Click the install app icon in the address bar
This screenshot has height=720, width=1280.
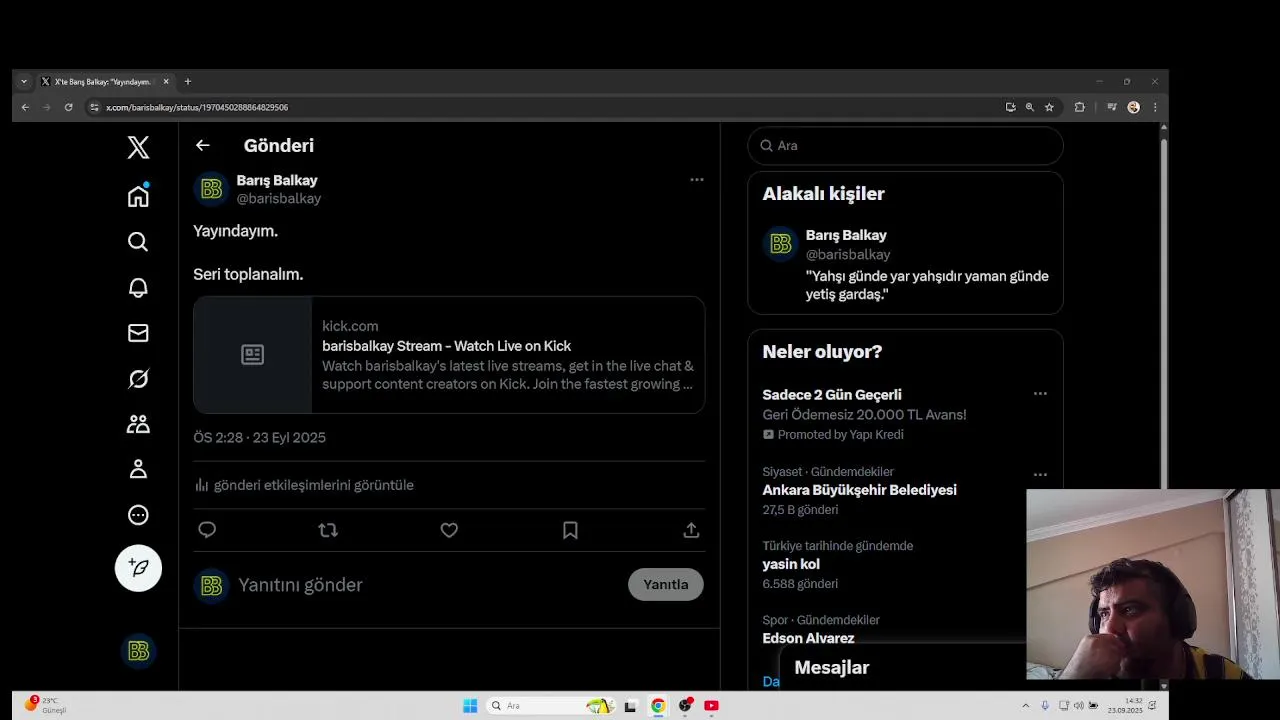click(1010, 107)
